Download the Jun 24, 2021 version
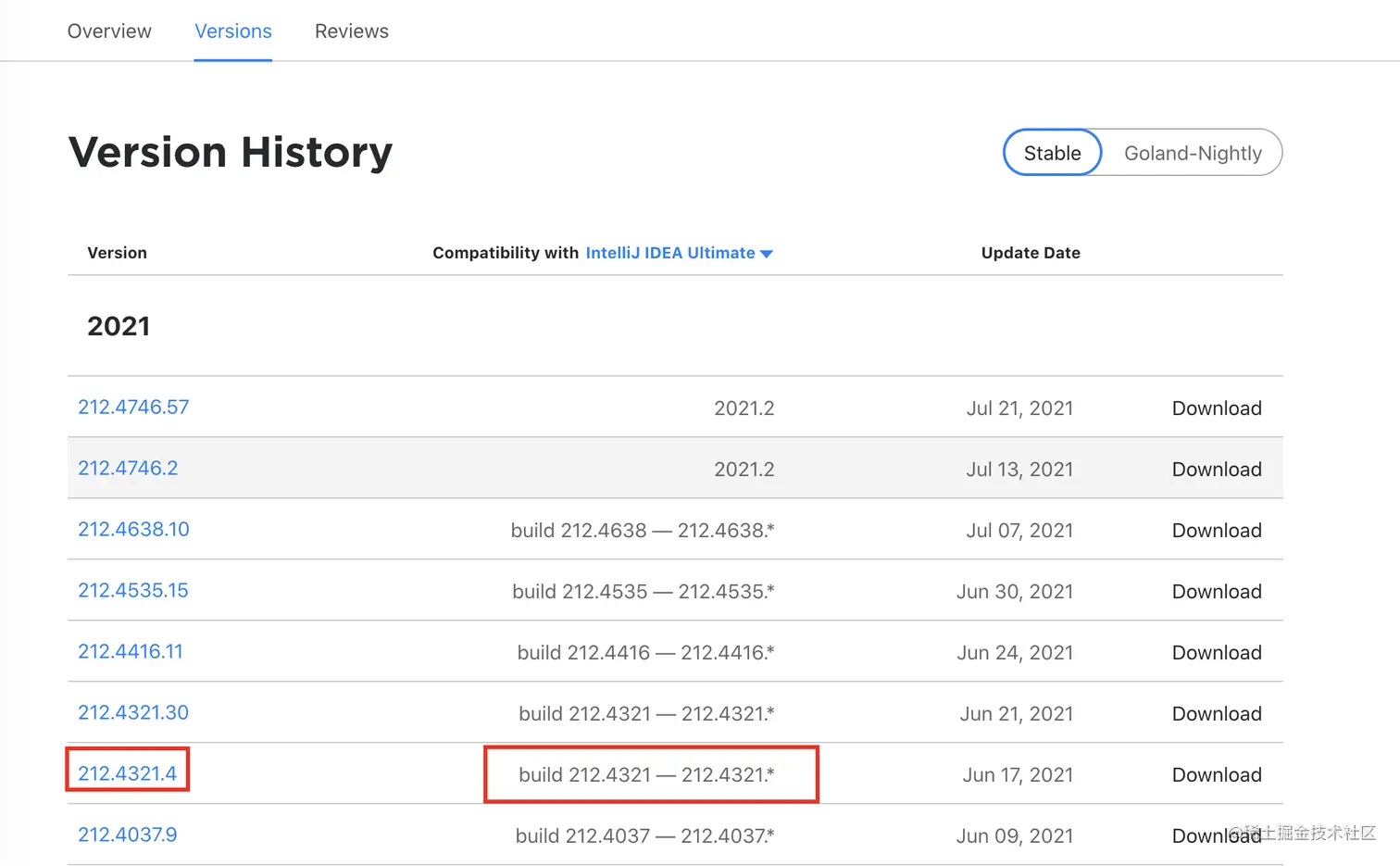1400x866 pixels. click(x=1217, y=653)
